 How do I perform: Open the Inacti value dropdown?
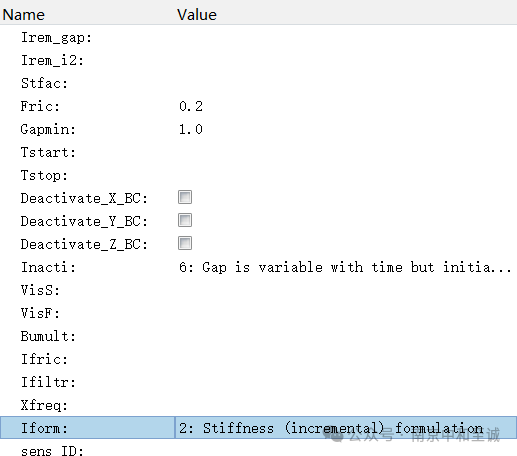coord(346,267)
